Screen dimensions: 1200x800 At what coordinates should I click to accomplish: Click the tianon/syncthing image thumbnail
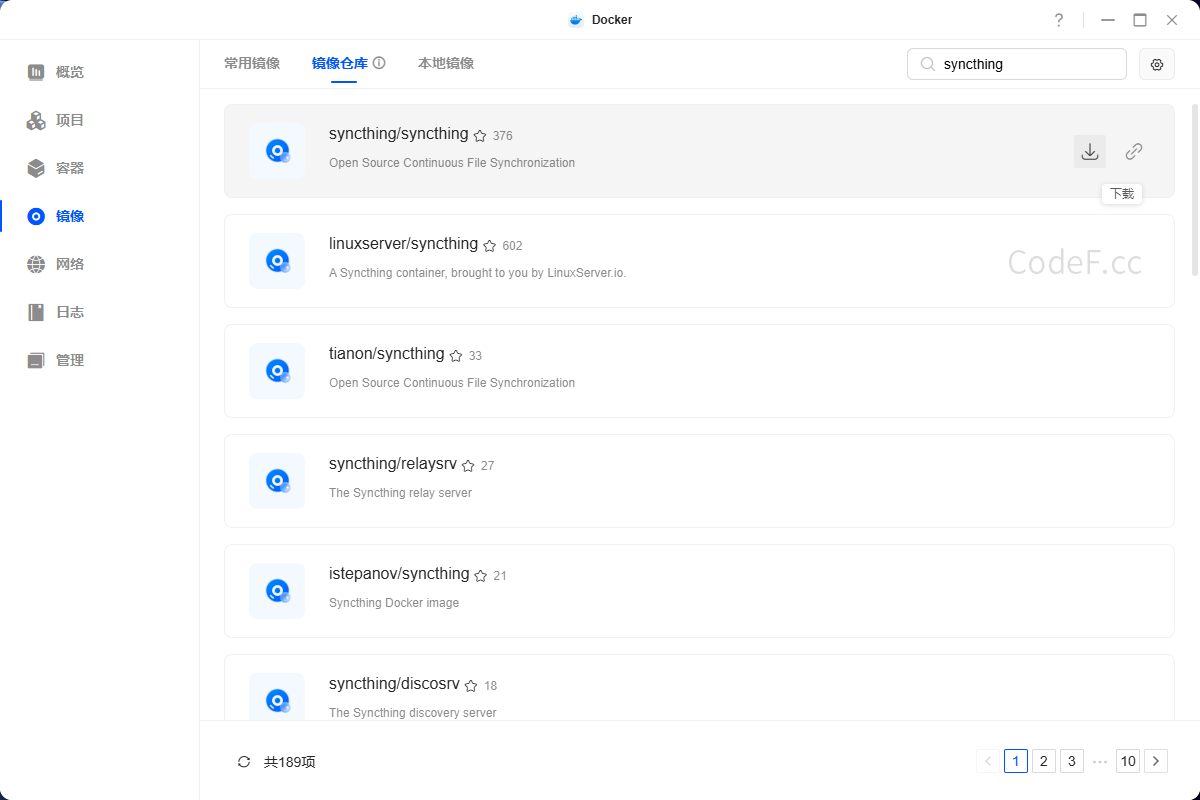277,371
